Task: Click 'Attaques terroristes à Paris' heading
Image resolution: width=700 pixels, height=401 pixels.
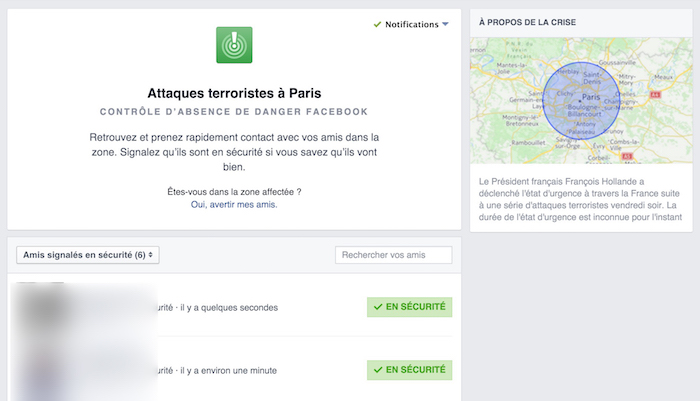Action: click(234, 93)
